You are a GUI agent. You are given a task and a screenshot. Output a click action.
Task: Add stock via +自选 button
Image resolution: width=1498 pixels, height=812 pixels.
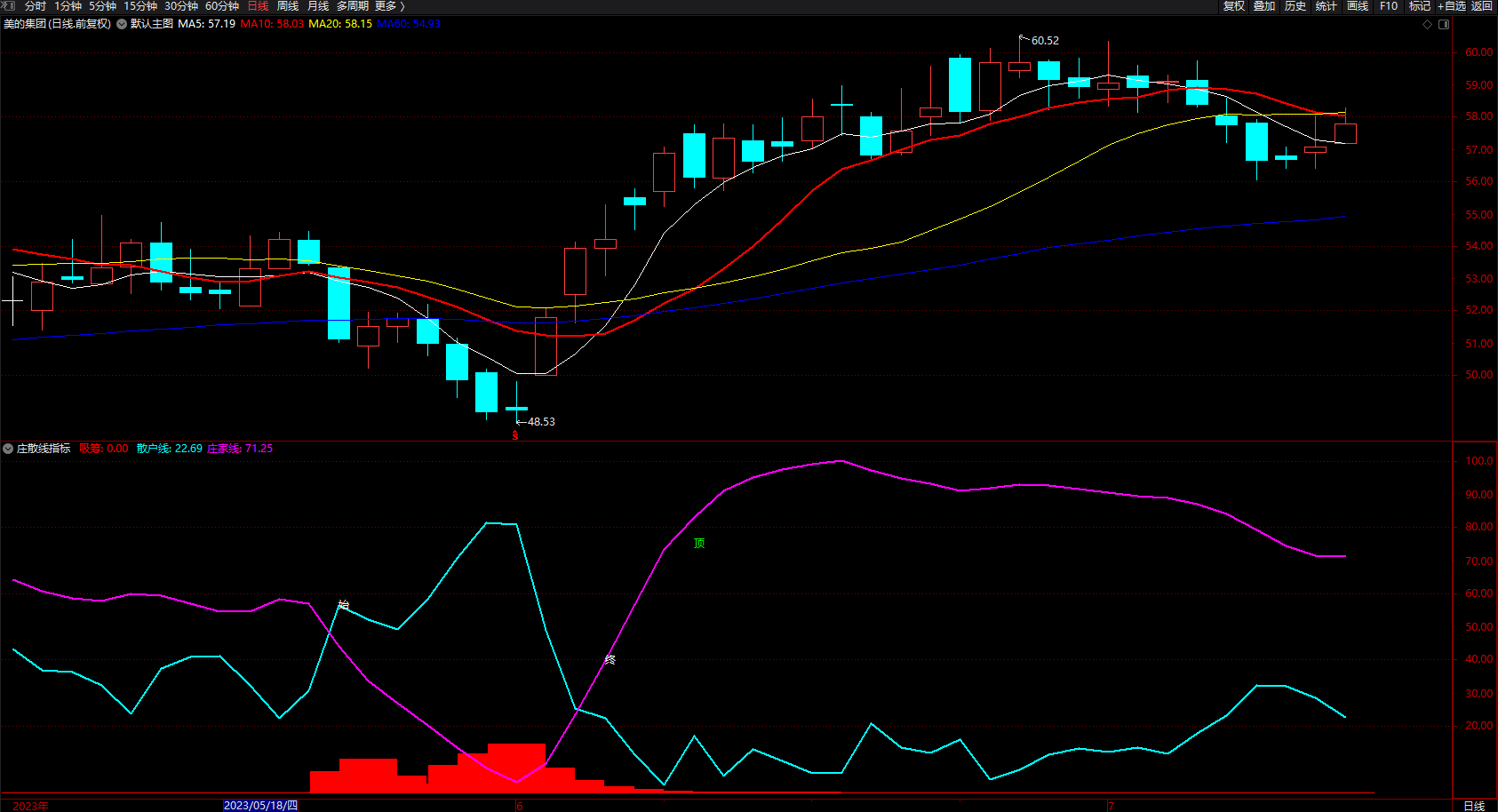click(1452, 6)
